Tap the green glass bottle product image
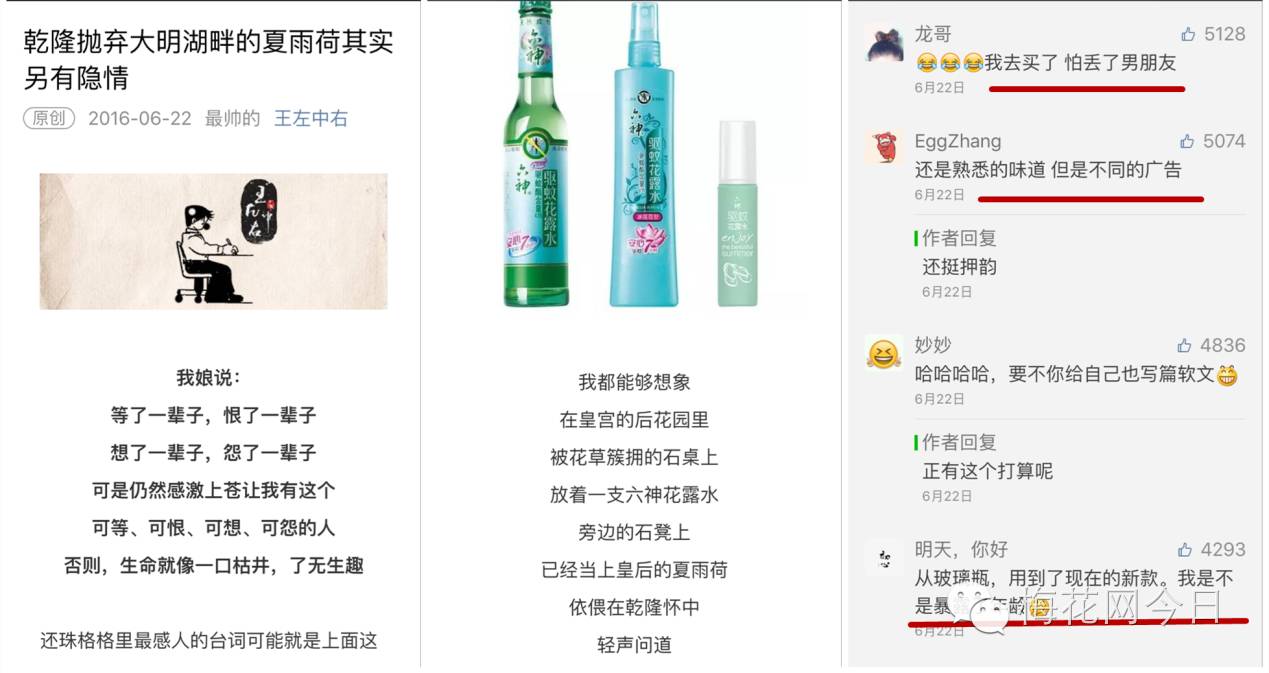The image size is (1269, 673). pos(536,153)
